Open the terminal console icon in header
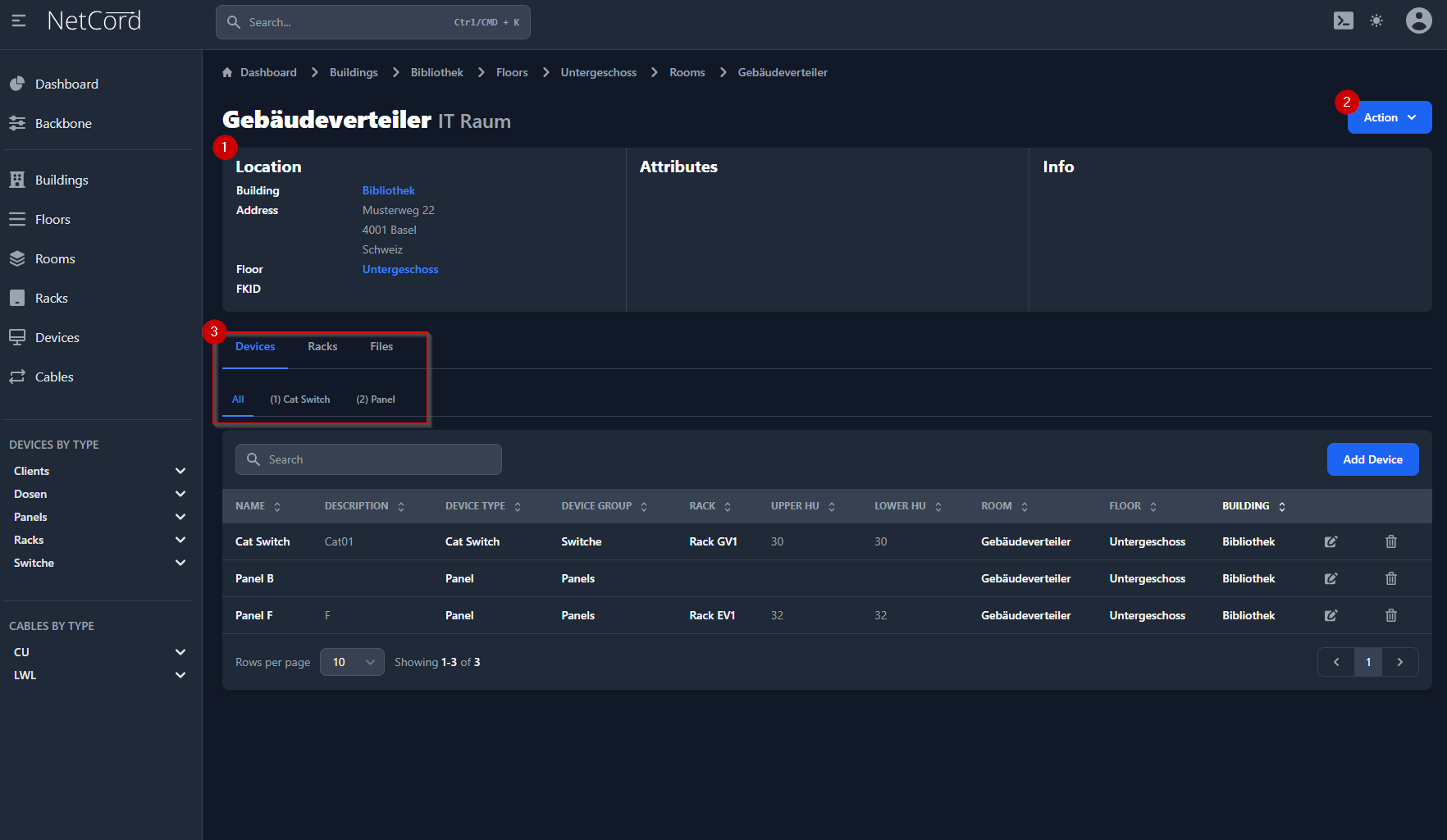 (1344, 21)
